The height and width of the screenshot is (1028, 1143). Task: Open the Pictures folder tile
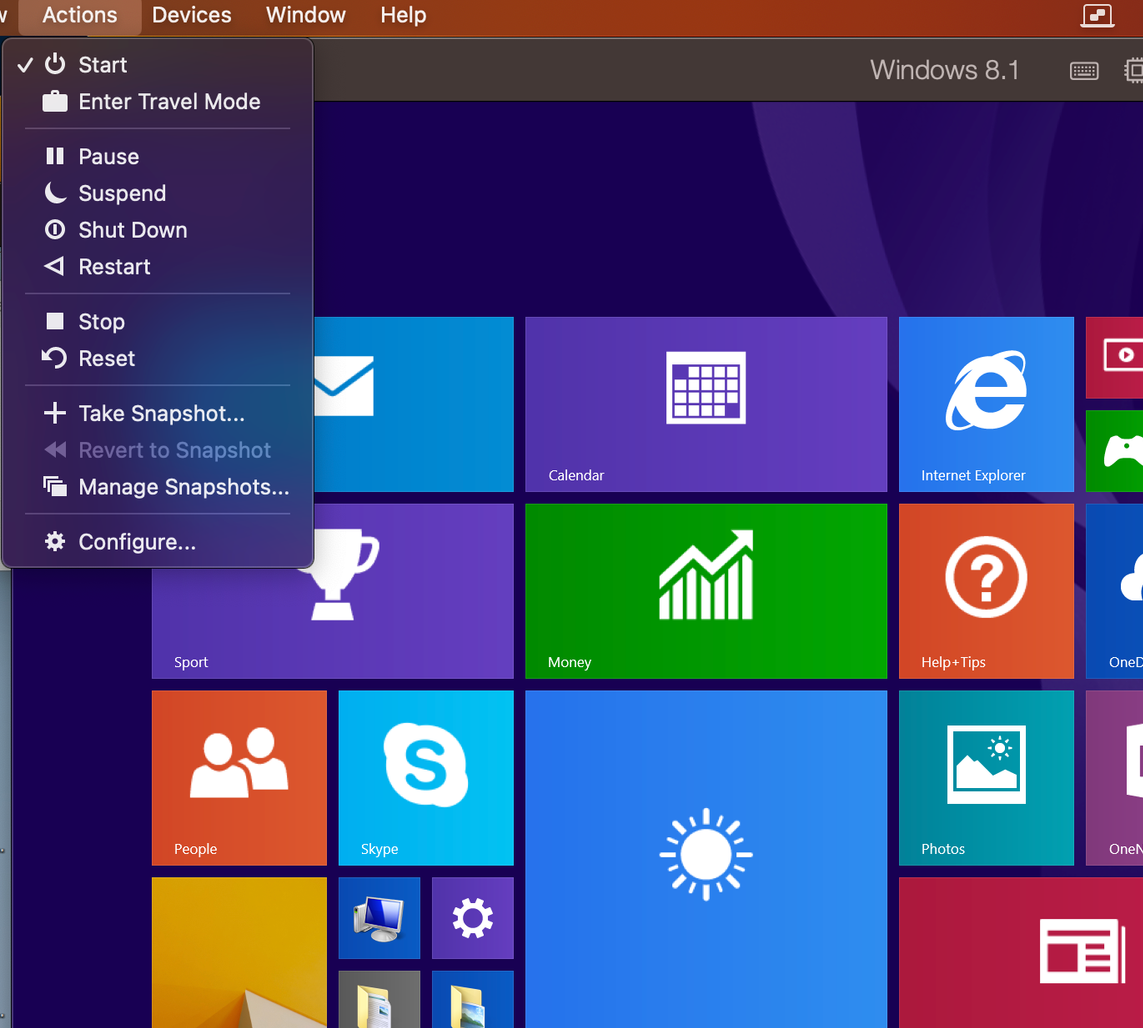tap(472, 999)
